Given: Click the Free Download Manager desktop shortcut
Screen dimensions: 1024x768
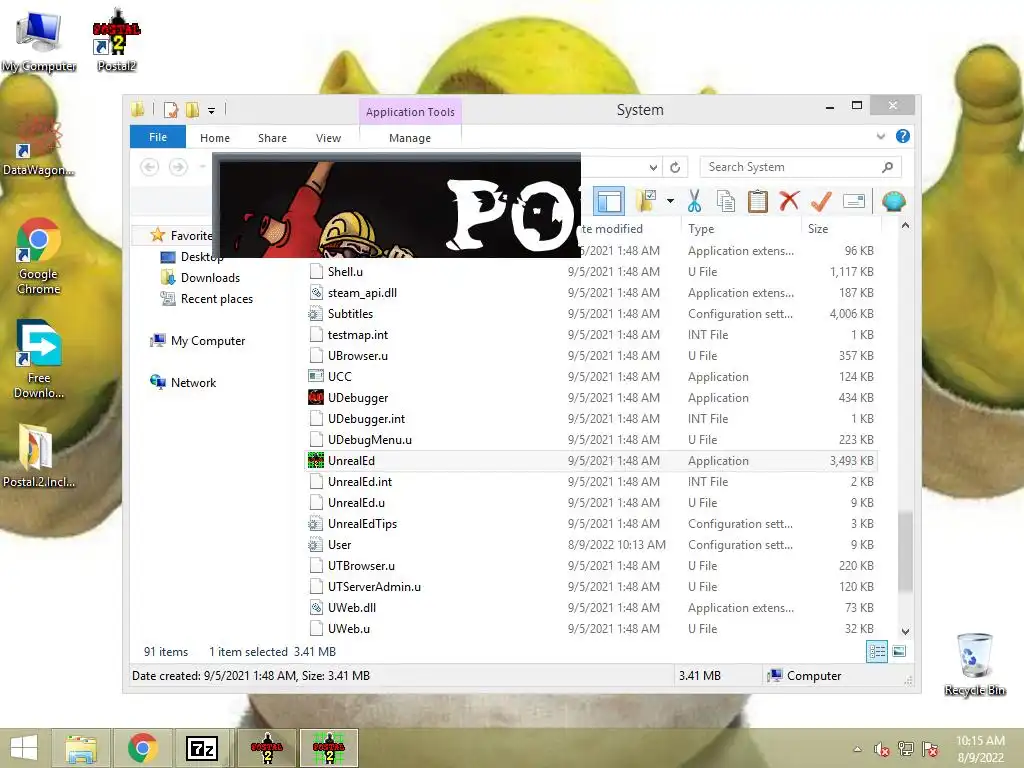Looking at the screenshot, I should (x=39, y=359).
